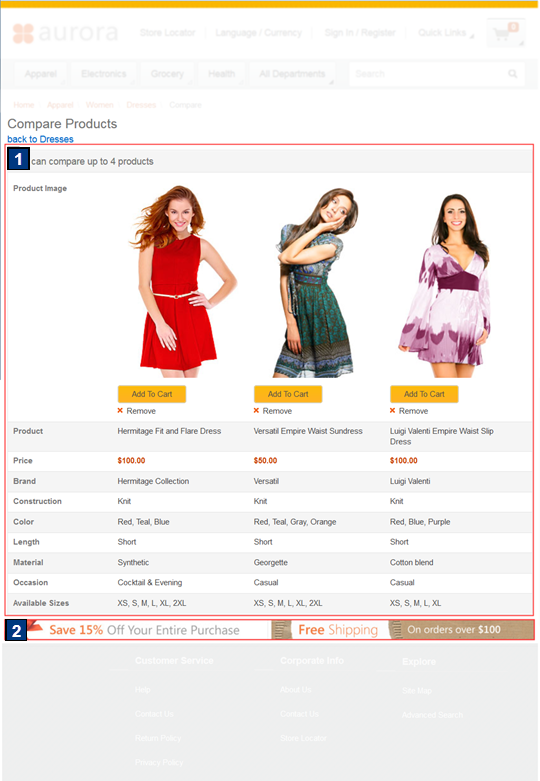
Task: Open Hermitage Fit and Flare Dress name
Action: 169,431
